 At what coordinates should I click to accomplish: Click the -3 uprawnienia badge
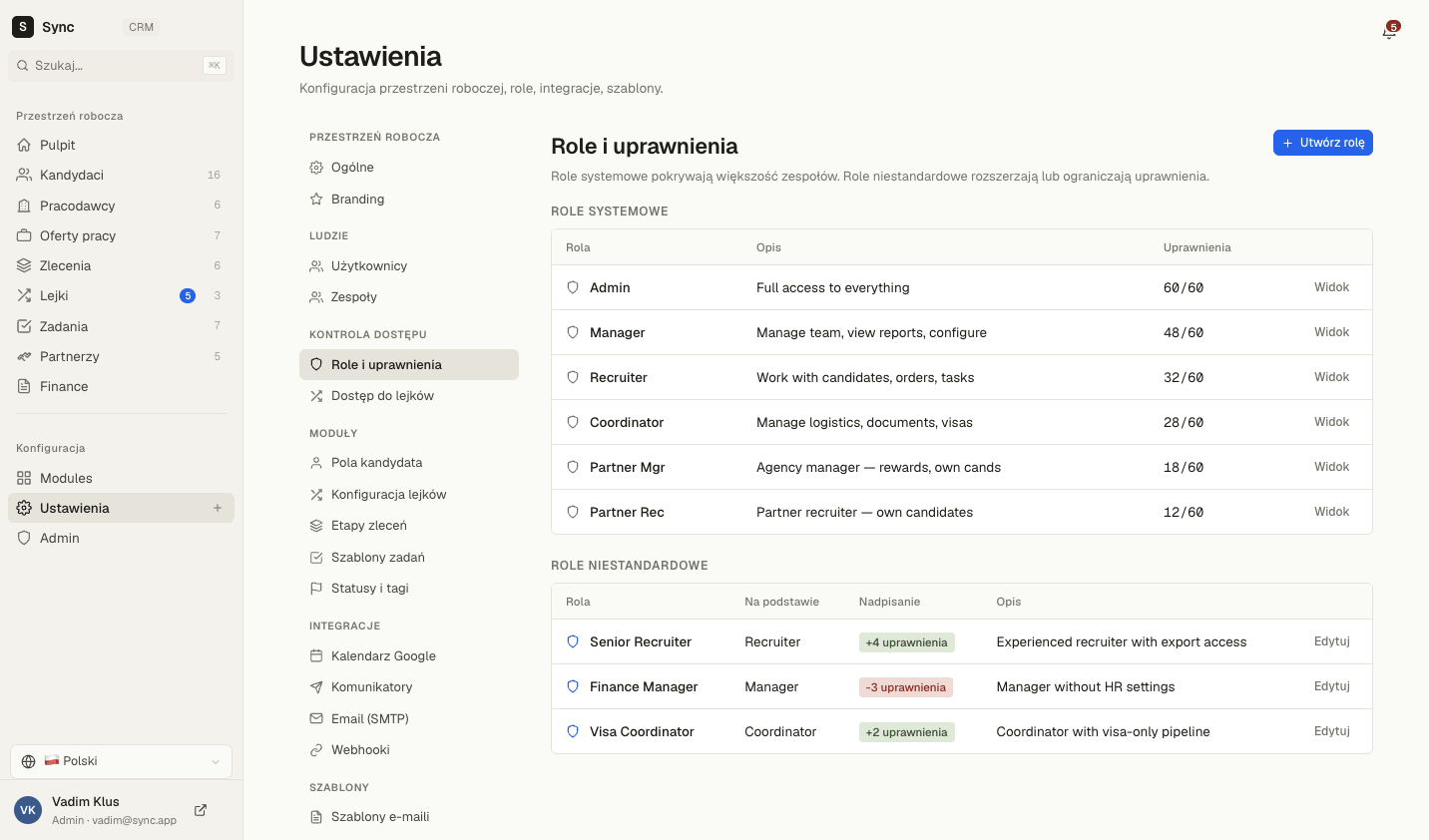tap(906, 687)
